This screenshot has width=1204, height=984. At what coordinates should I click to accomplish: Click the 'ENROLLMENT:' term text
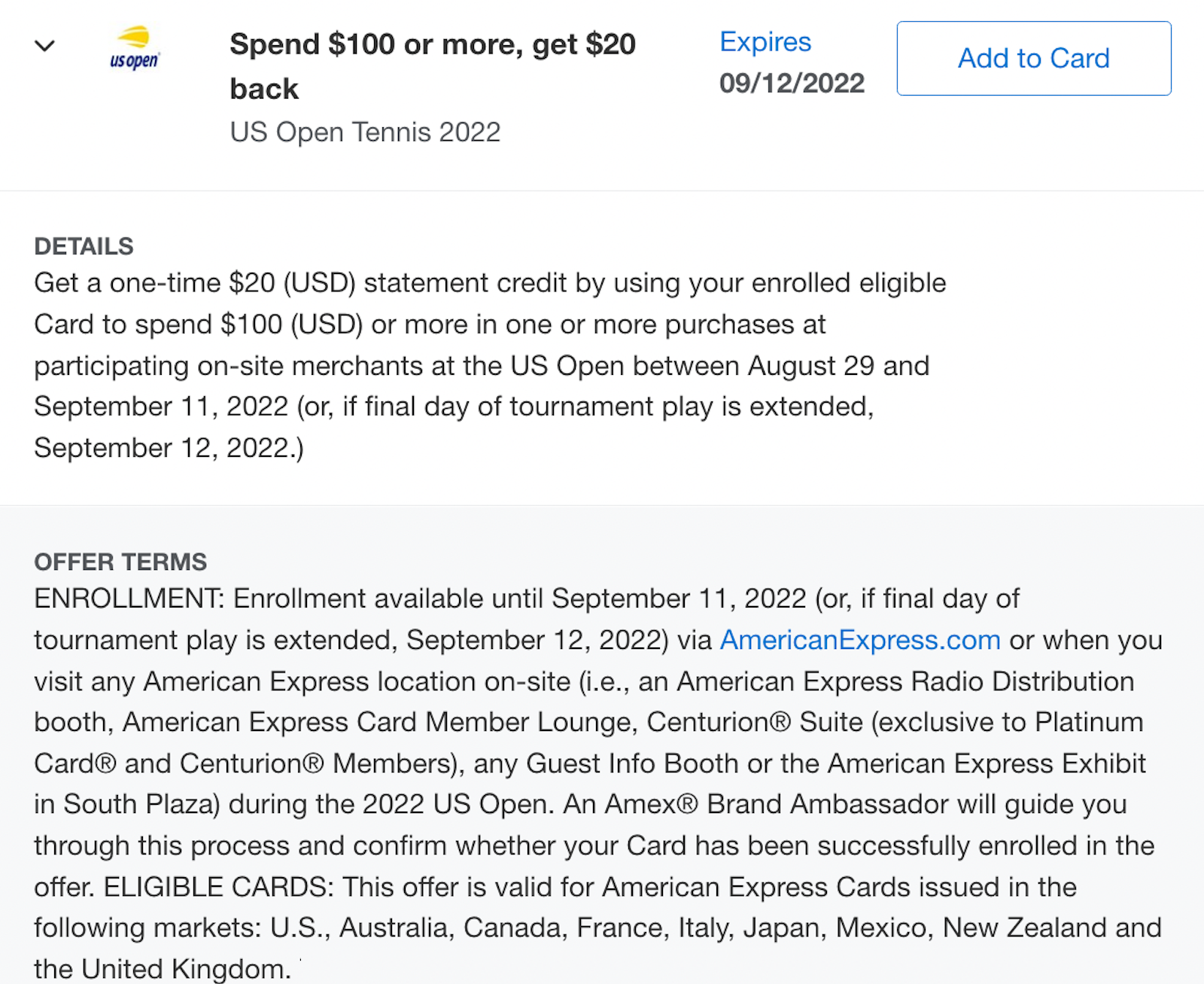129,599
